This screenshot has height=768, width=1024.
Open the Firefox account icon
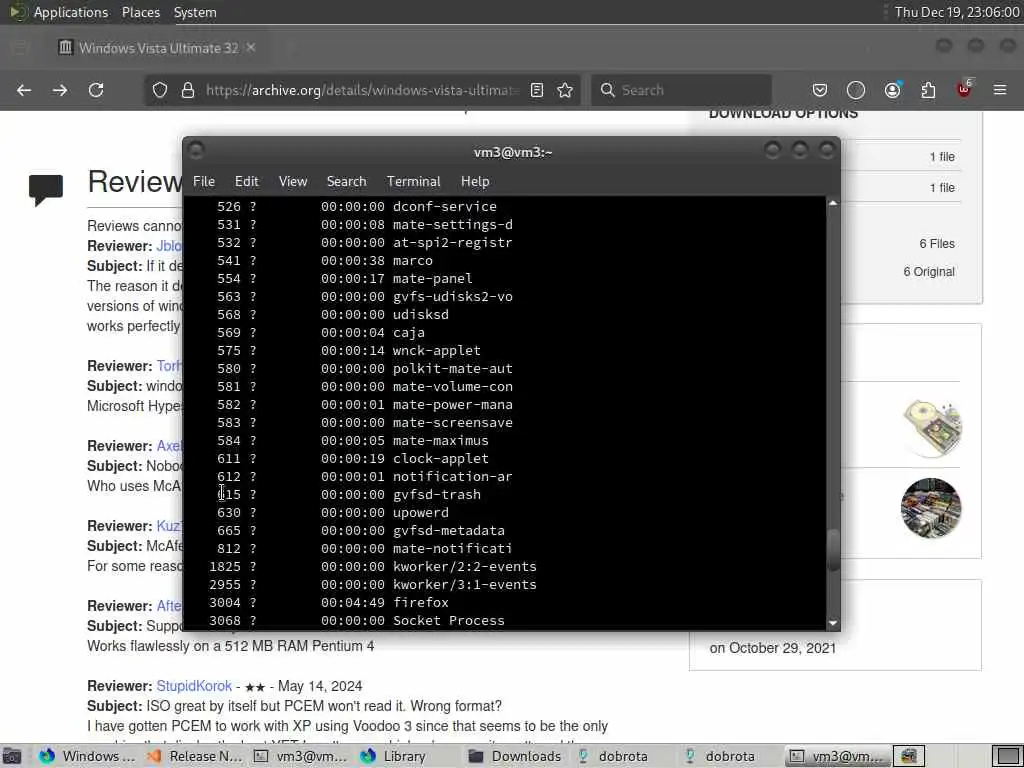[x=892, y=90]
